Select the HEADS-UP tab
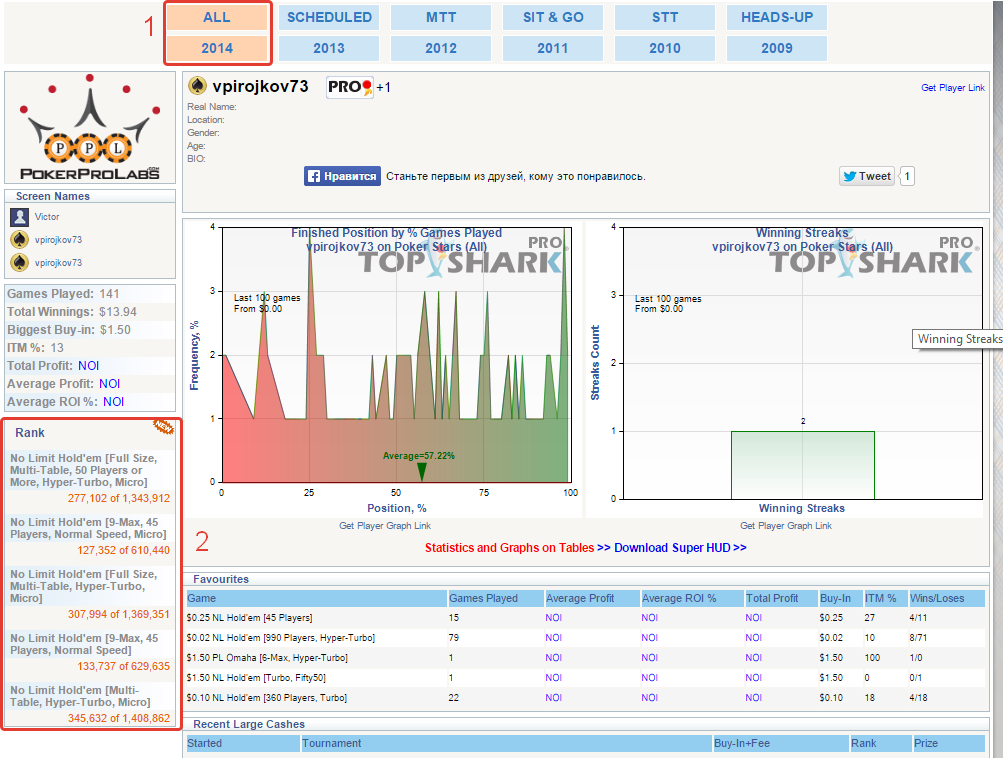 (x=776, y=16)
